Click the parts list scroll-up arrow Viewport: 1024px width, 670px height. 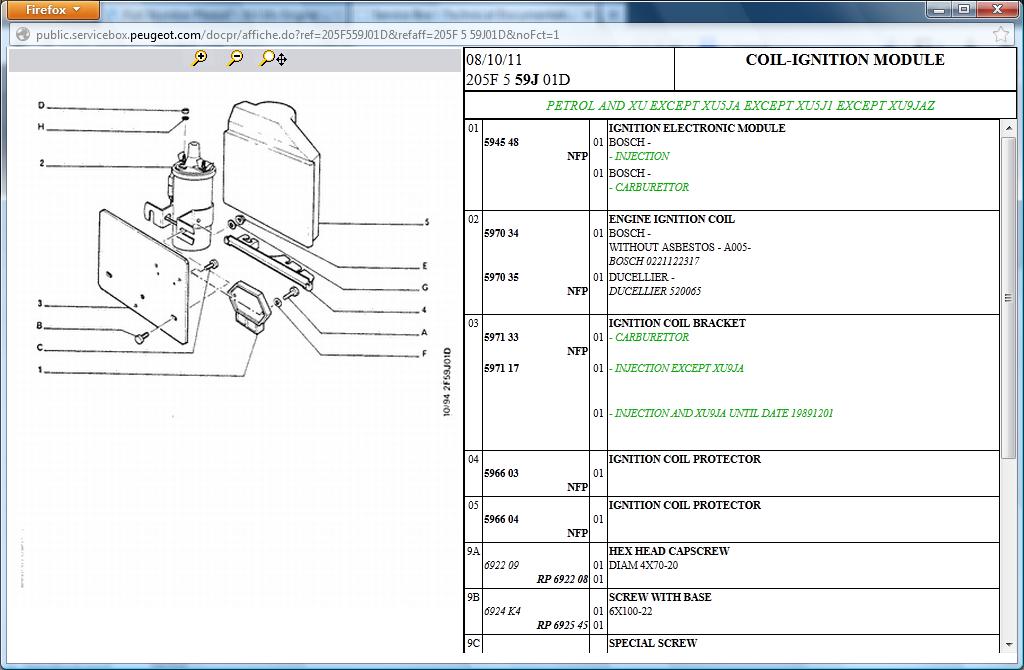(x=1009, y=128)
